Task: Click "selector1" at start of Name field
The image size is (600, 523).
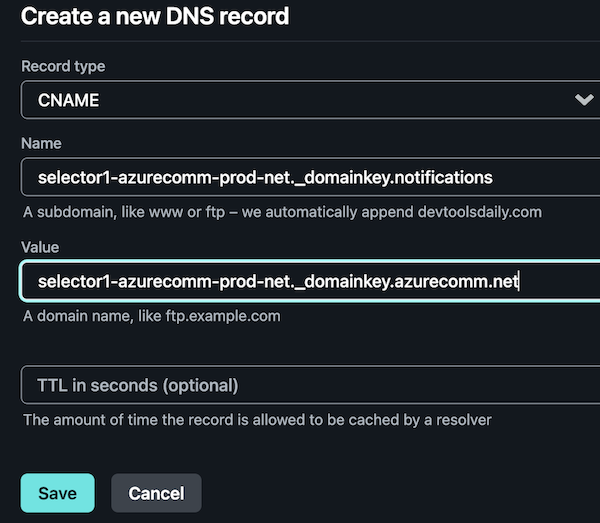Action: click(74, 178)
